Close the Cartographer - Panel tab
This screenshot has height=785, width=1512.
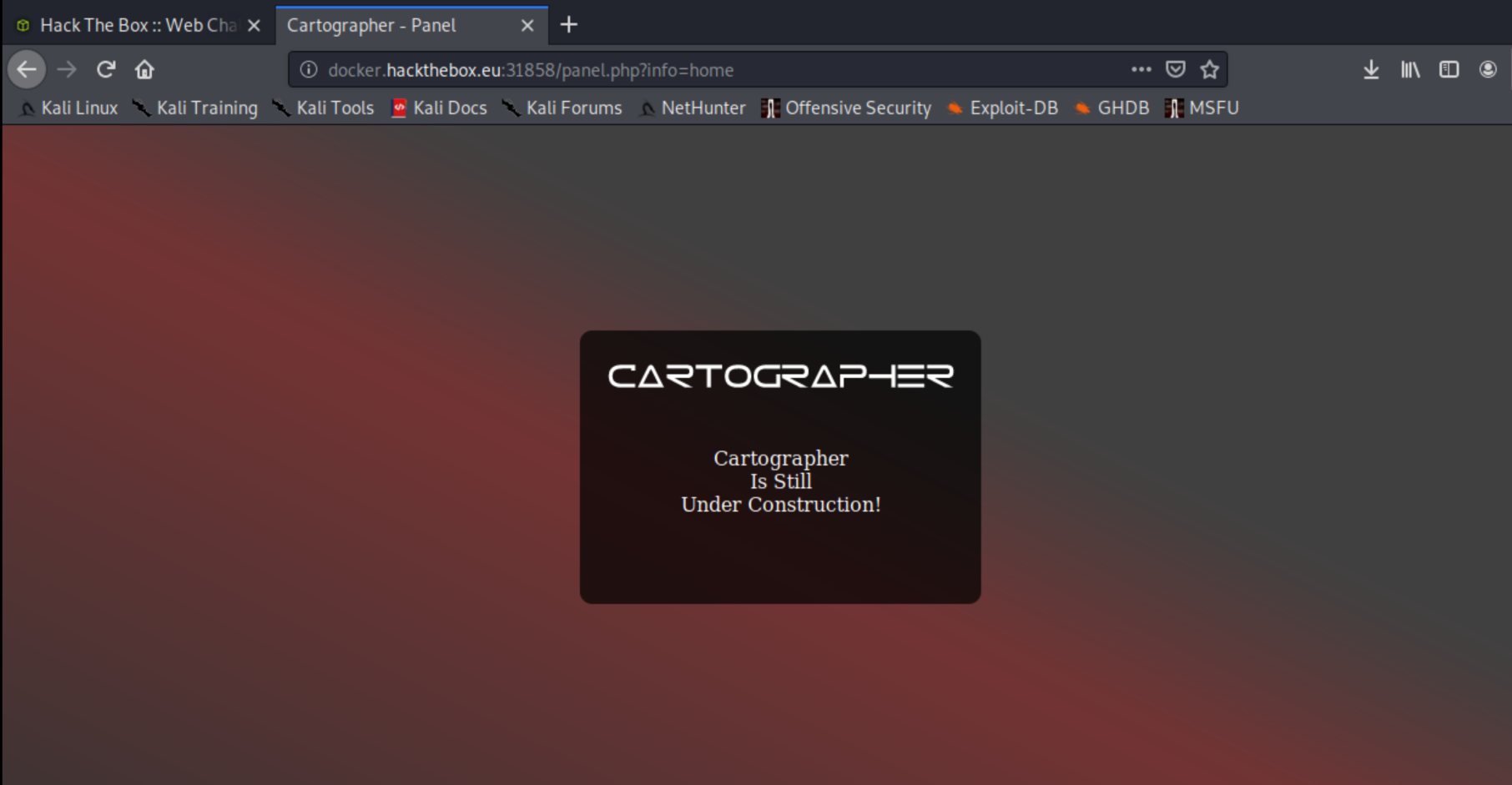click(527, 25)
